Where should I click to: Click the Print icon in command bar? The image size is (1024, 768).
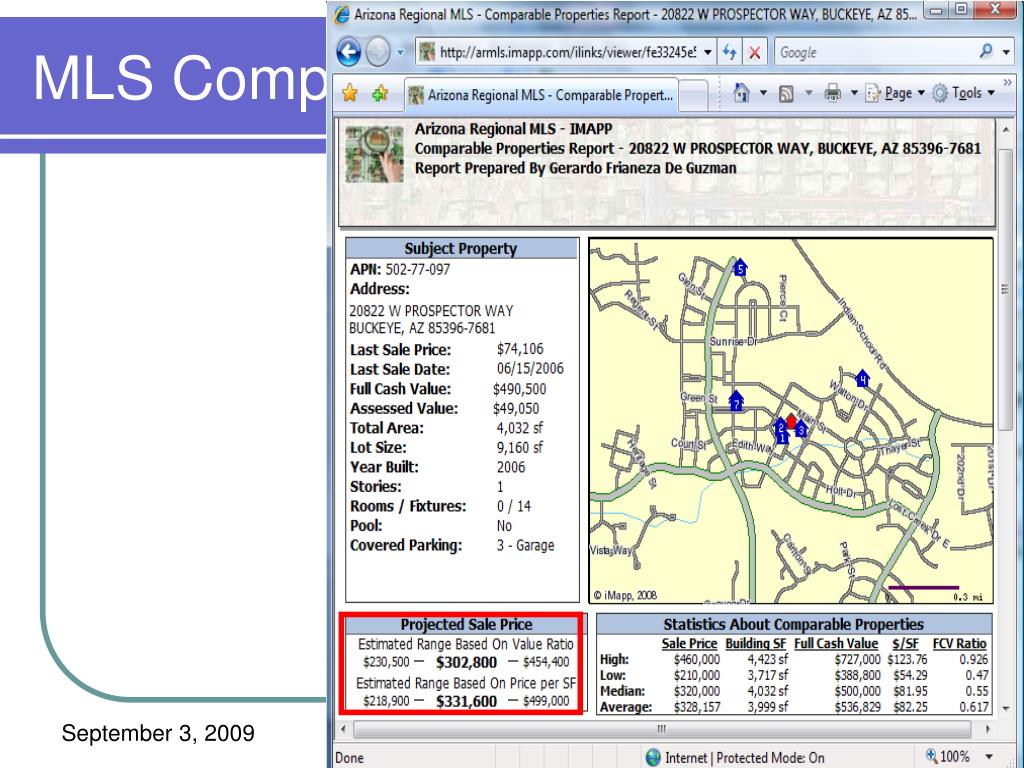point(831,95)
